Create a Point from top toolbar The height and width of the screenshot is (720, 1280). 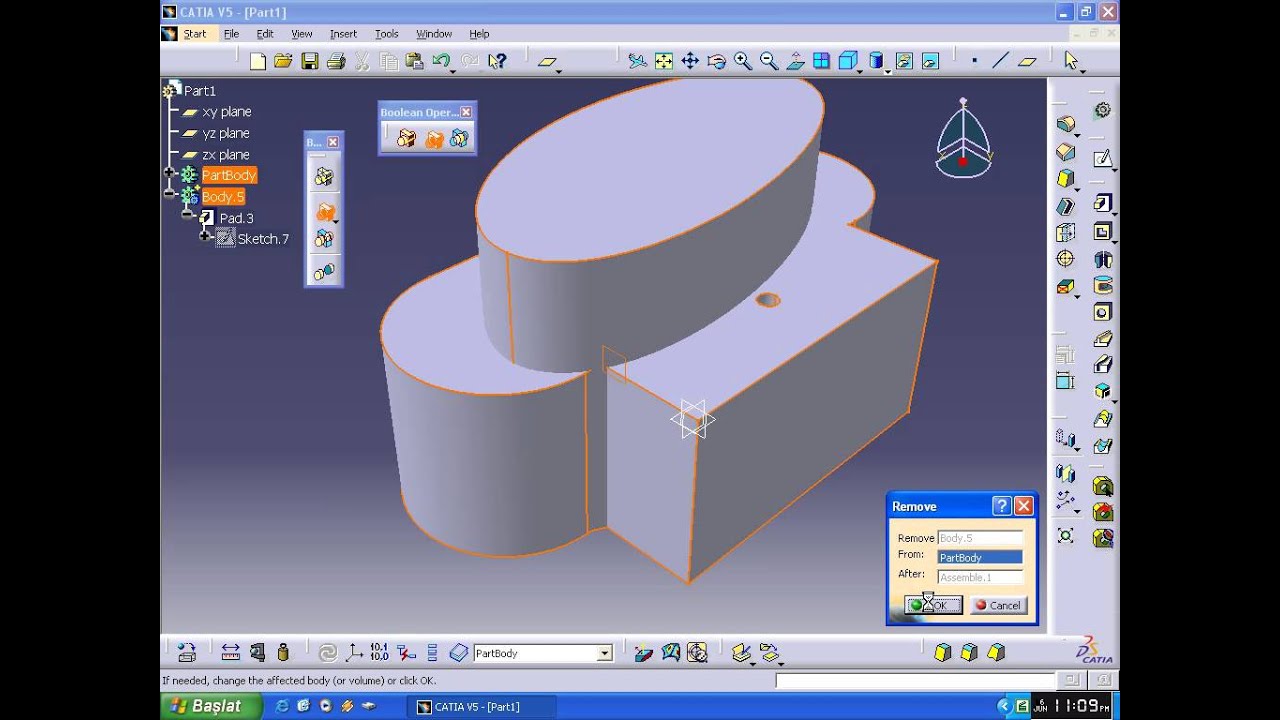pos(974,61)
